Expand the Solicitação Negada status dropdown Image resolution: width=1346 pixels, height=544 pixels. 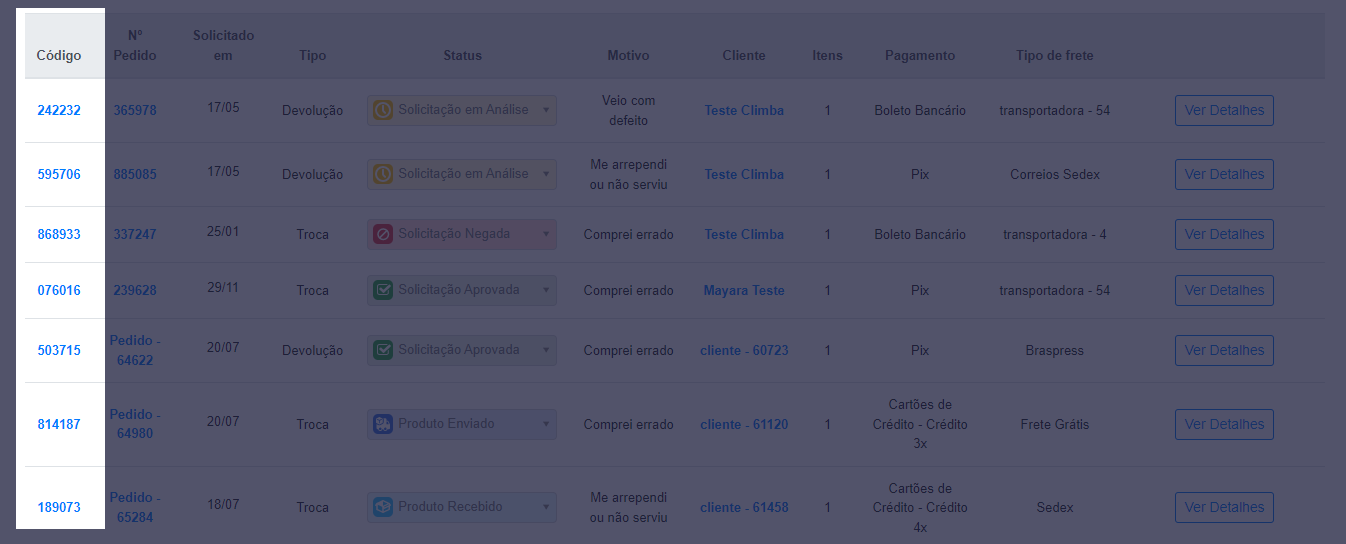pyautogui.click(x=462, y=234)
